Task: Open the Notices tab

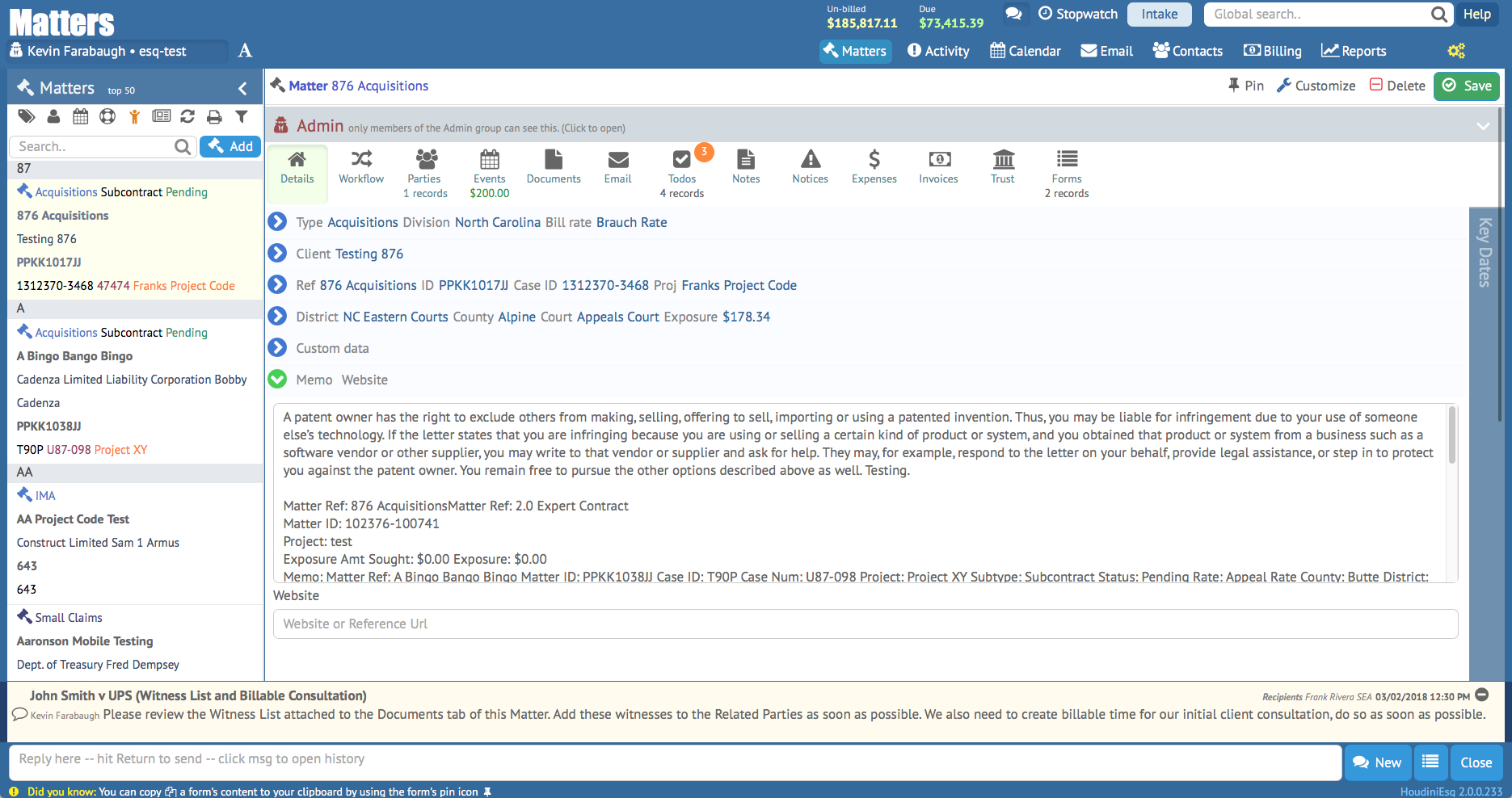Action: click(x=810, y=168)
